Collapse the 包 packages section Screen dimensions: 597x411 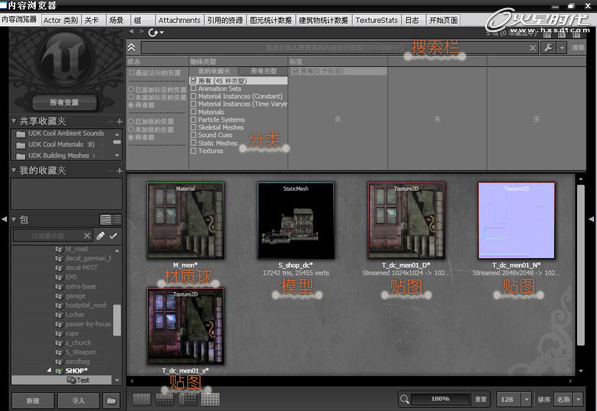[14, 219]
